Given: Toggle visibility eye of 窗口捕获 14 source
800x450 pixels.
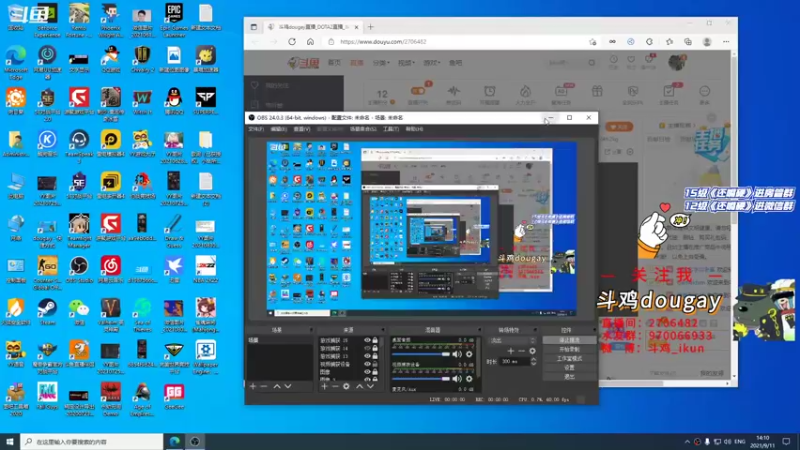Looking at the screenshot, I should click(x=367, y=348).
